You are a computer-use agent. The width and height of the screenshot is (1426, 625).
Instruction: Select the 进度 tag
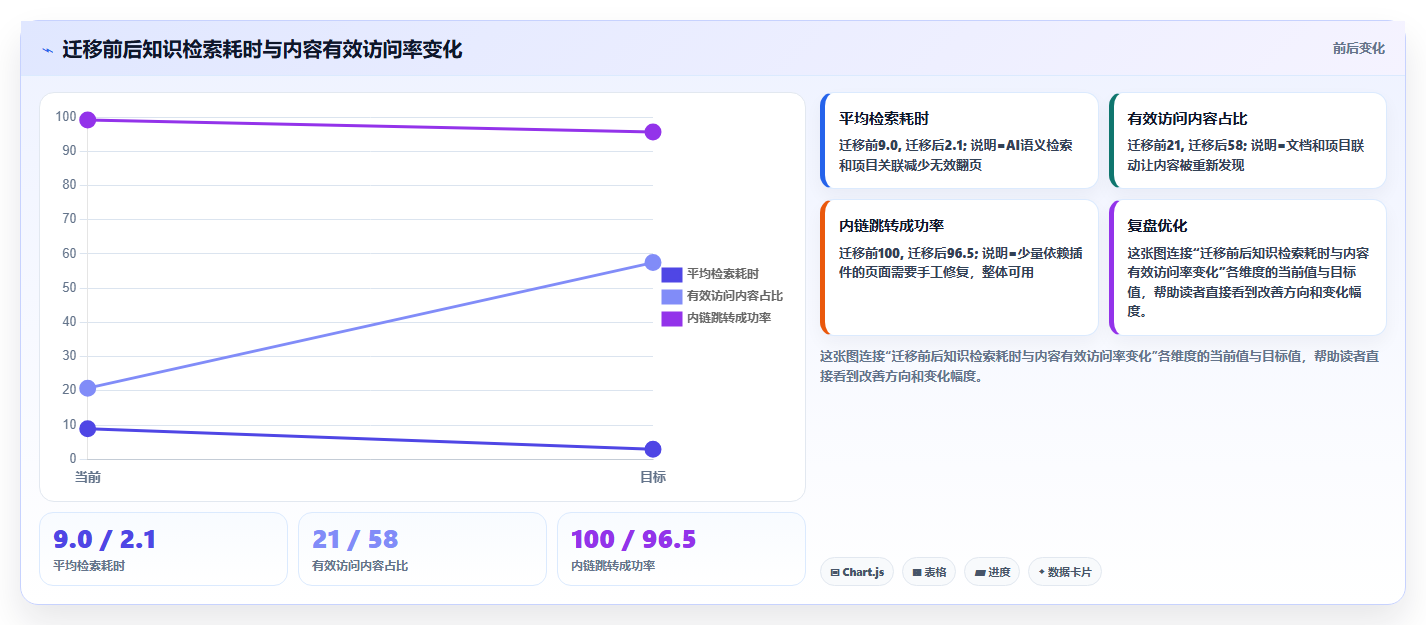pos(993,572)
